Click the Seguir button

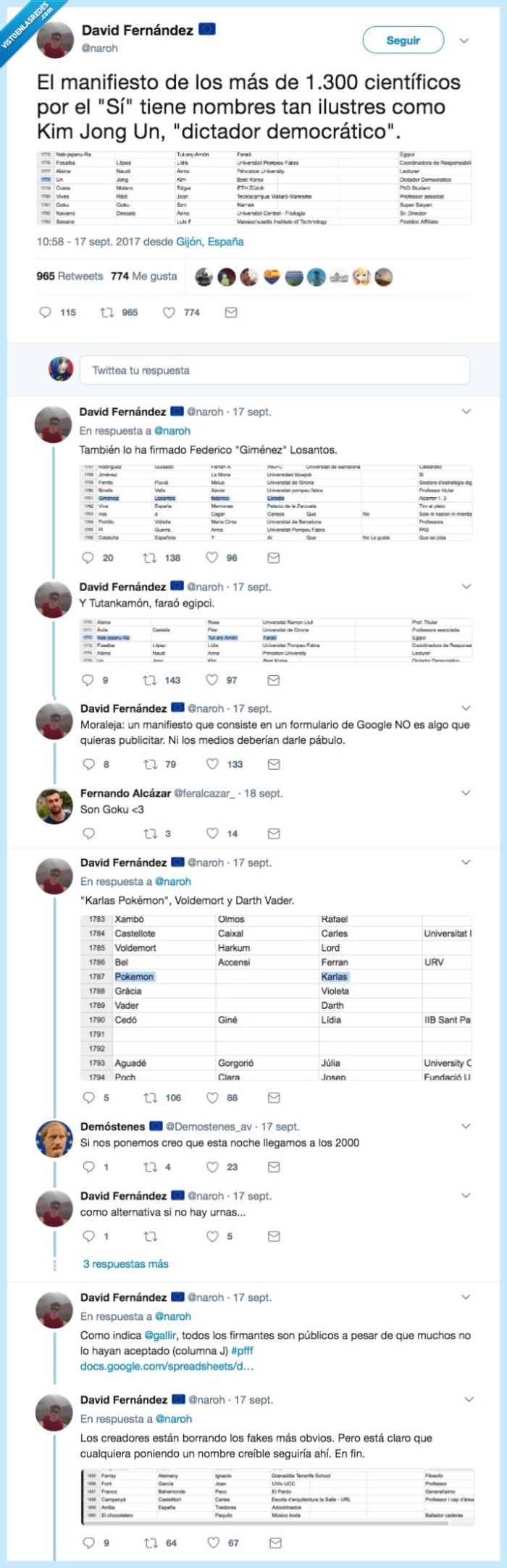tap(403, 41)
